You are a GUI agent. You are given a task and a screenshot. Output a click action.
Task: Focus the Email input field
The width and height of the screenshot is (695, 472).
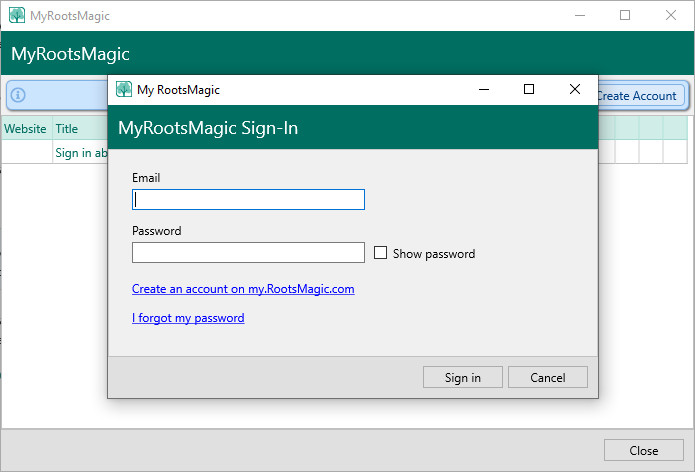click(248, 200)
